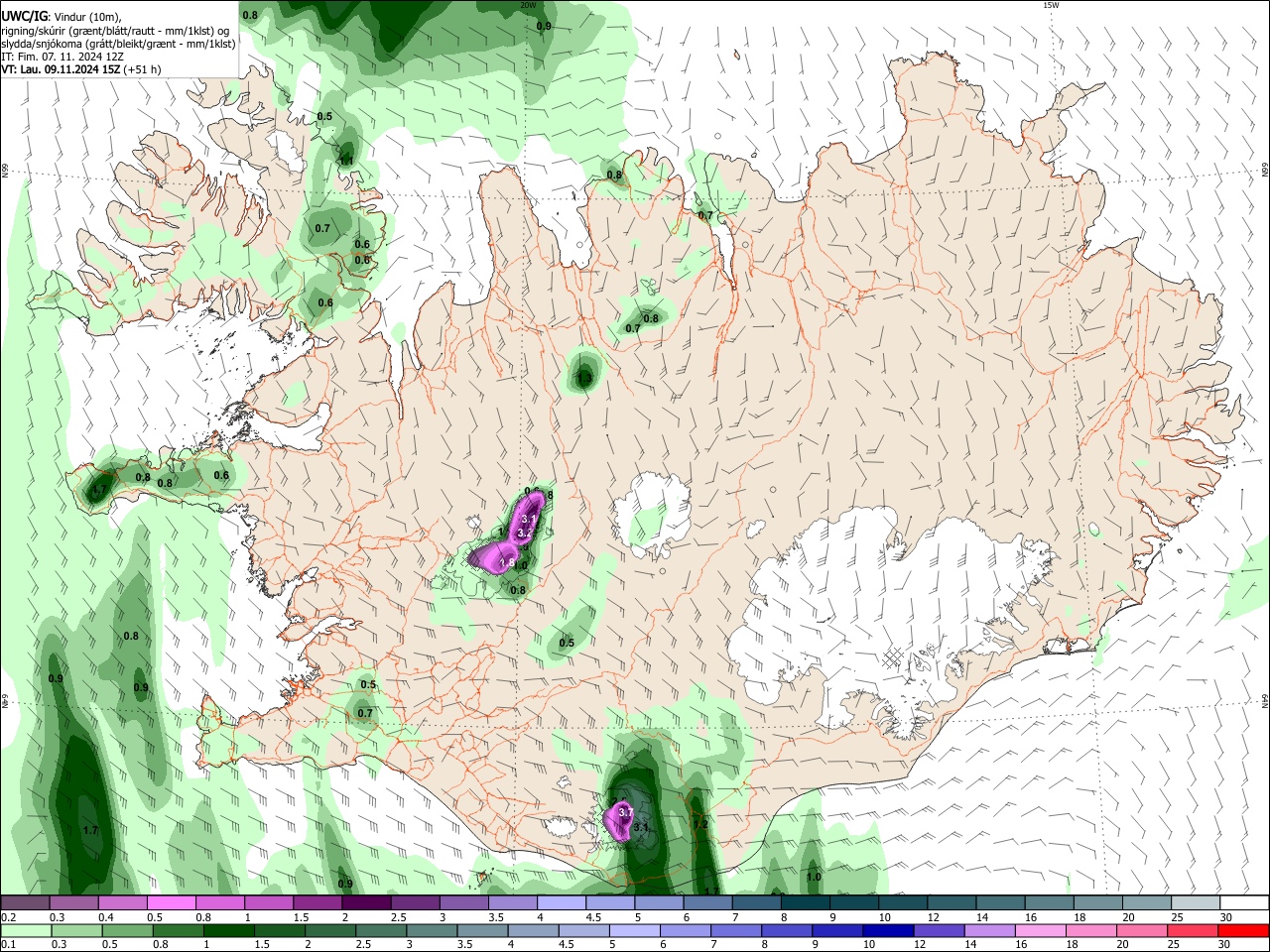Select the red-pink swatch labeled 25 in the bottom legend

click(x=1194, y=931)
